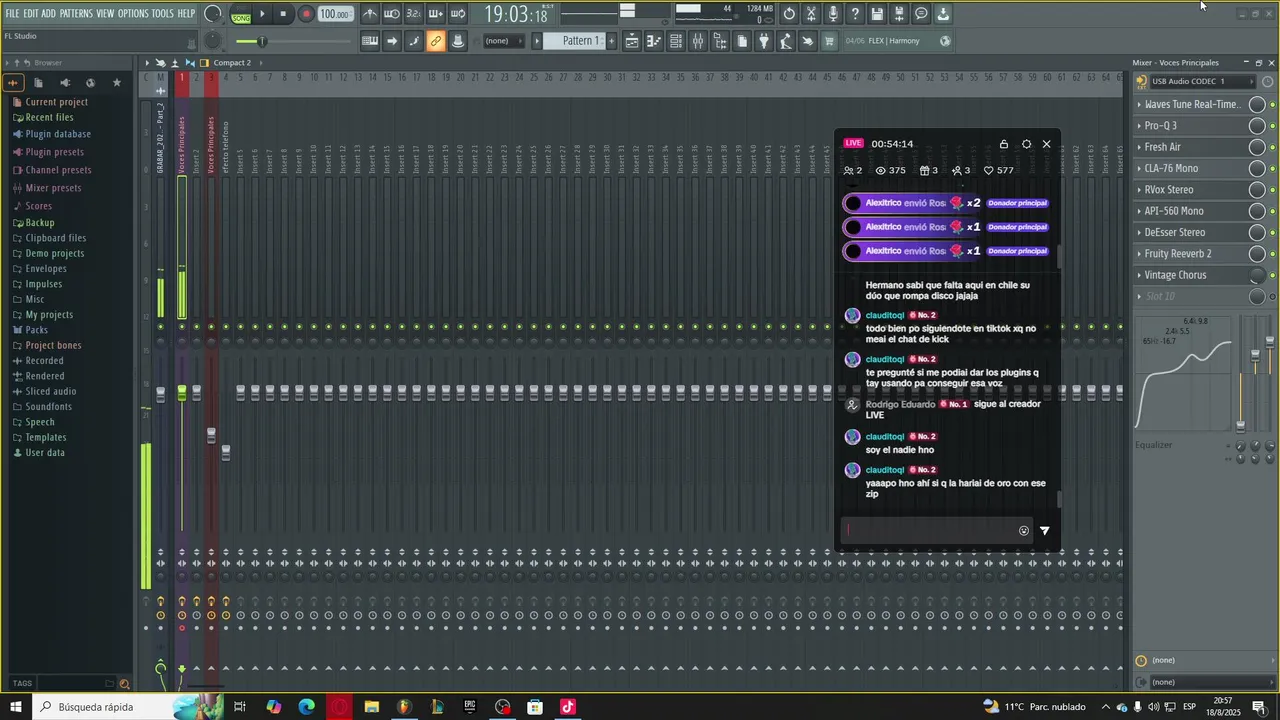This screenshot has height=720, width=1280.
Task: Expand the Current project folder
Action: tap(56, 102)
